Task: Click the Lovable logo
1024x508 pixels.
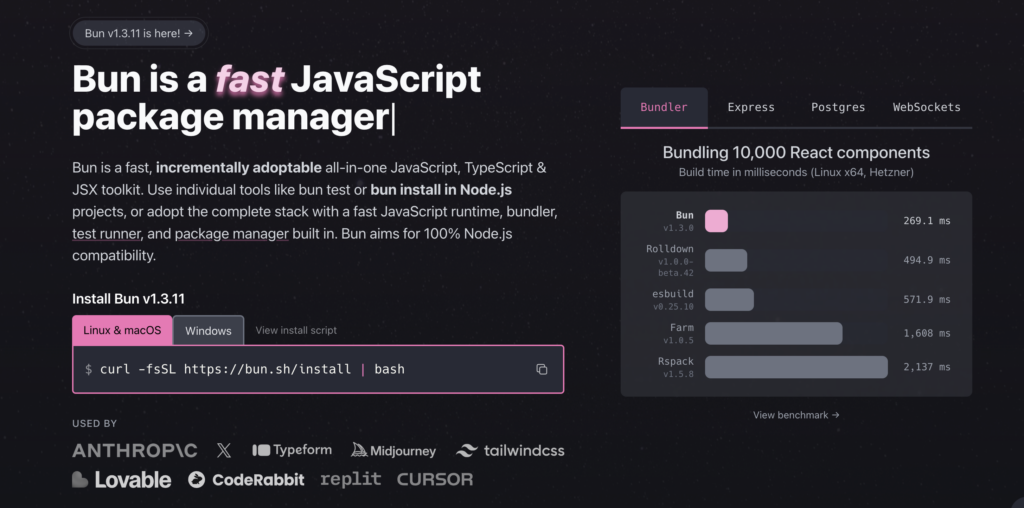Action: pos(122,480)
